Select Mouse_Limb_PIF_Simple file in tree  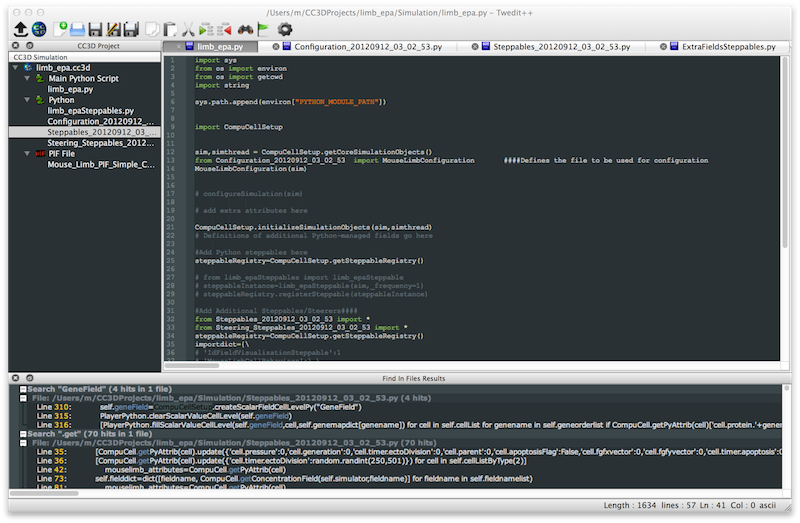[100, 164]
